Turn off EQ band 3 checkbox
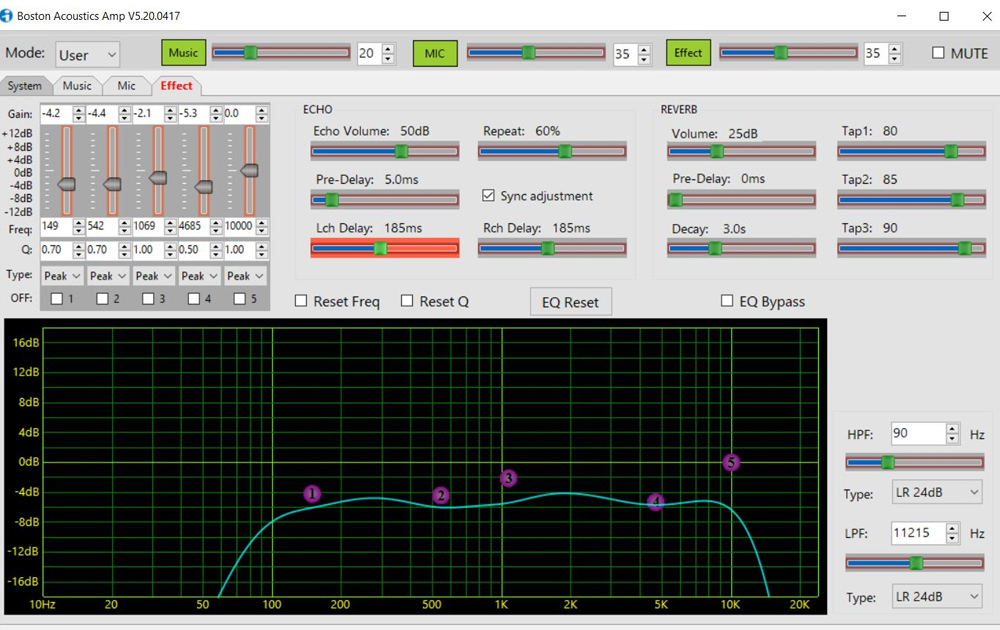The image size is (1000, 630). pos(148,298)
